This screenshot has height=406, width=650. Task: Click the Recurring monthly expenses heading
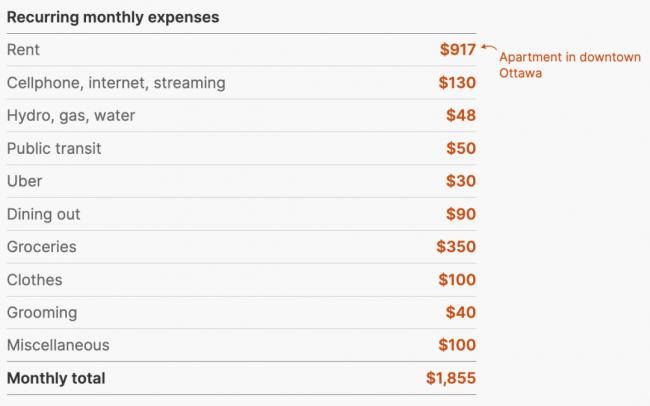[113, 18]
